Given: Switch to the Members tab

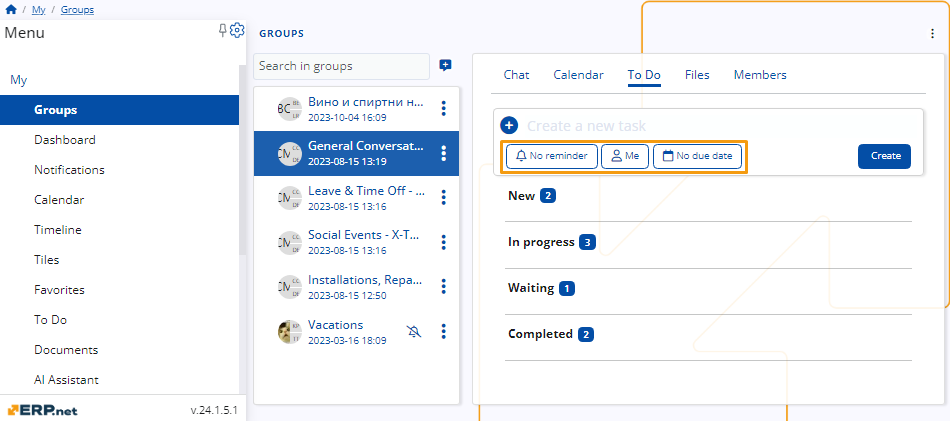Looking at the screenshot, I should point(760,75).
